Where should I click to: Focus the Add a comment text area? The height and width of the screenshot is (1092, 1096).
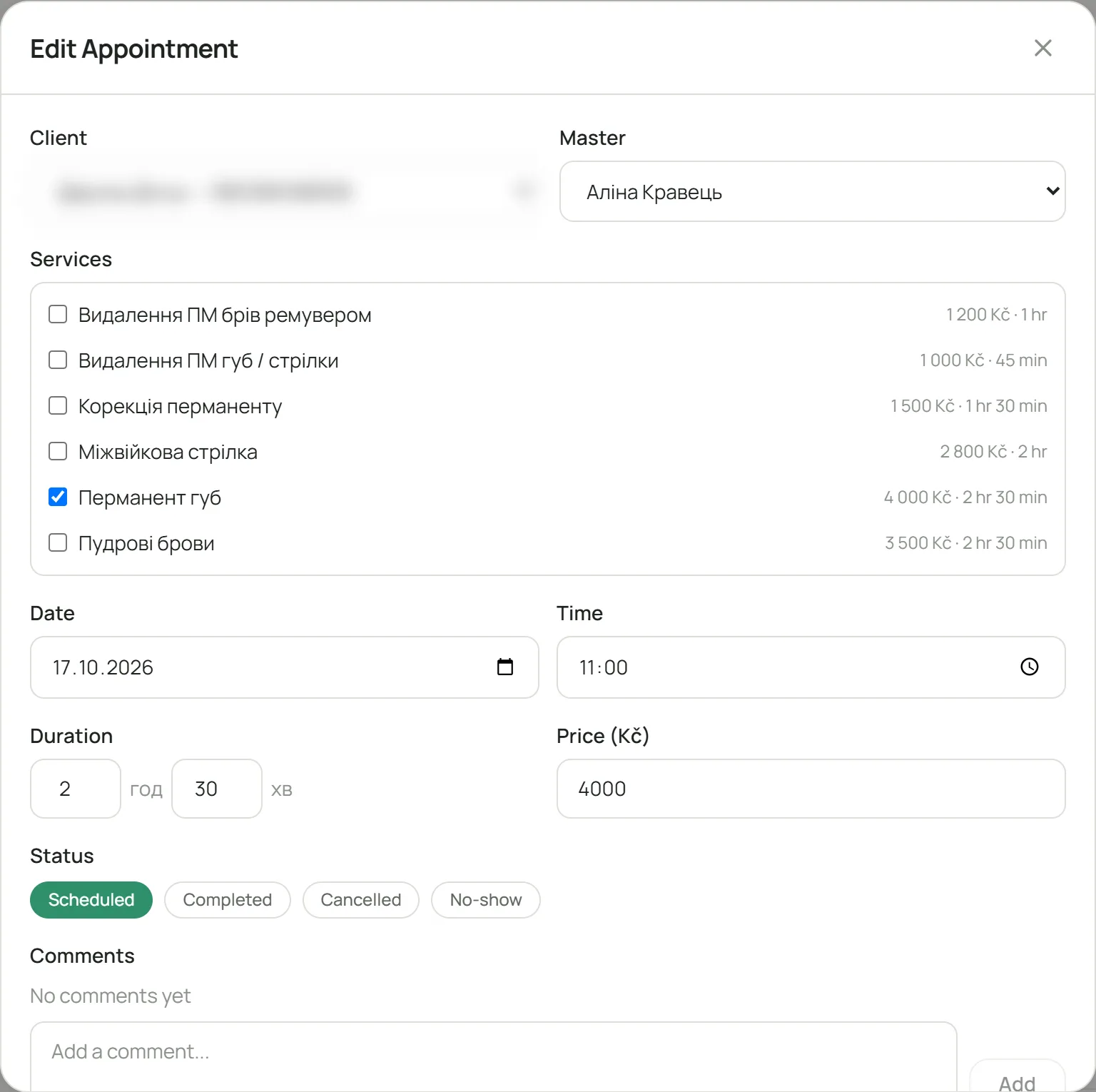click(x=494, y=1057)
